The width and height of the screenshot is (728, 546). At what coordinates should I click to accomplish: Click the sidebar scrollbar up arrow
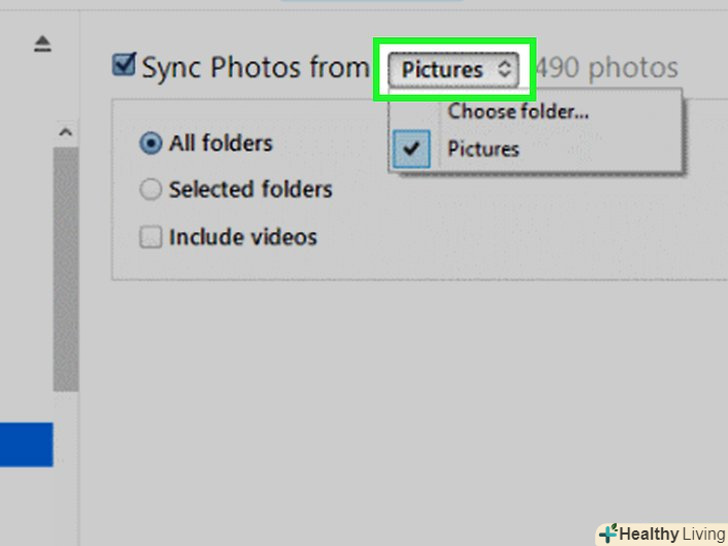tap(66, 132)
